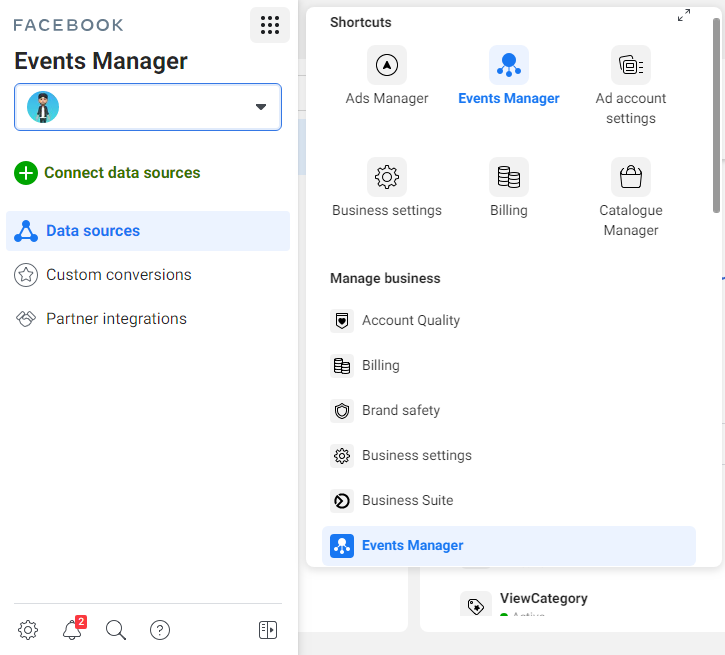
Task: Click Catalogue Manager label
Action: tap(631, 220)
